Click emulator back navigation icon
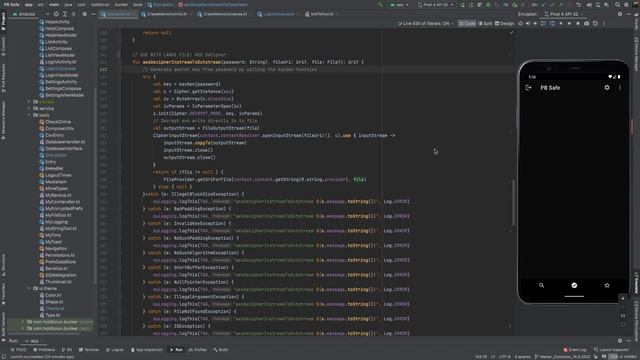This screenshot has width=640, height=360. tap(561, 24)
